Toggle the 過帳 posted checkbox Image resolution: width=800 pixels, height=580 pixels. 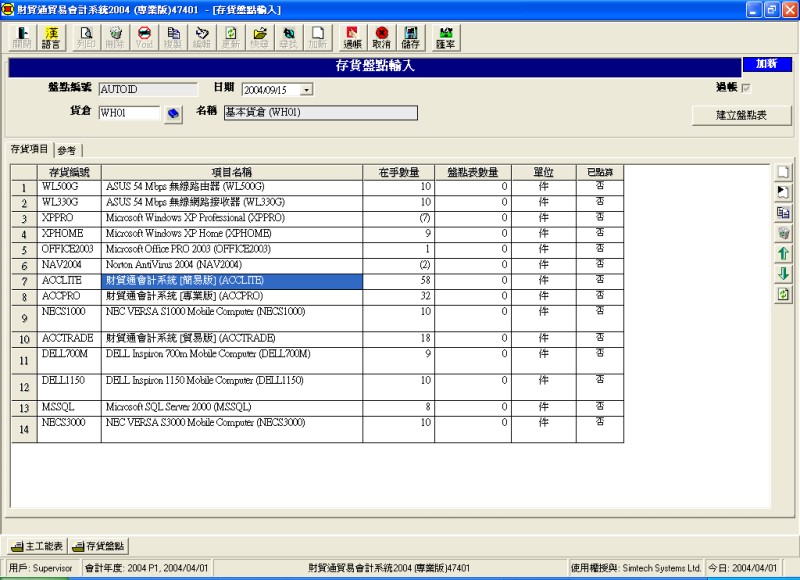point(746,88)
